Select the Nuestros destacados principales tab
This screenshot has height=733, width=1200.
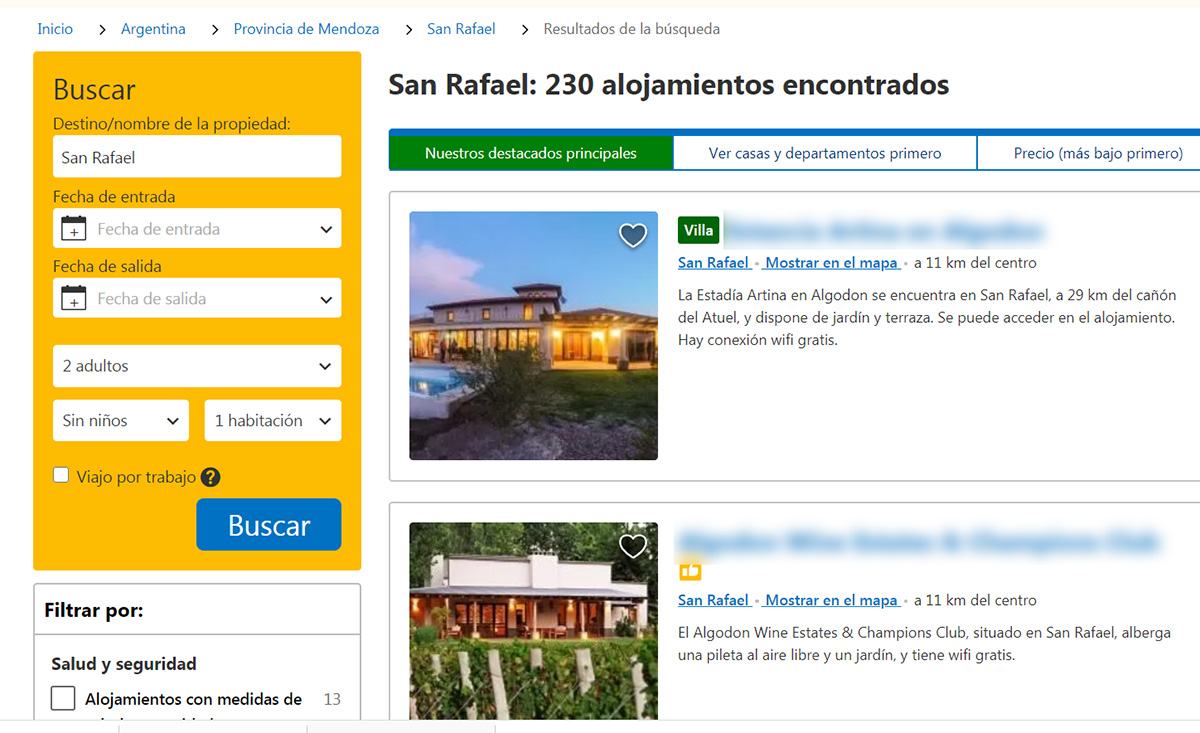[530, 152]
